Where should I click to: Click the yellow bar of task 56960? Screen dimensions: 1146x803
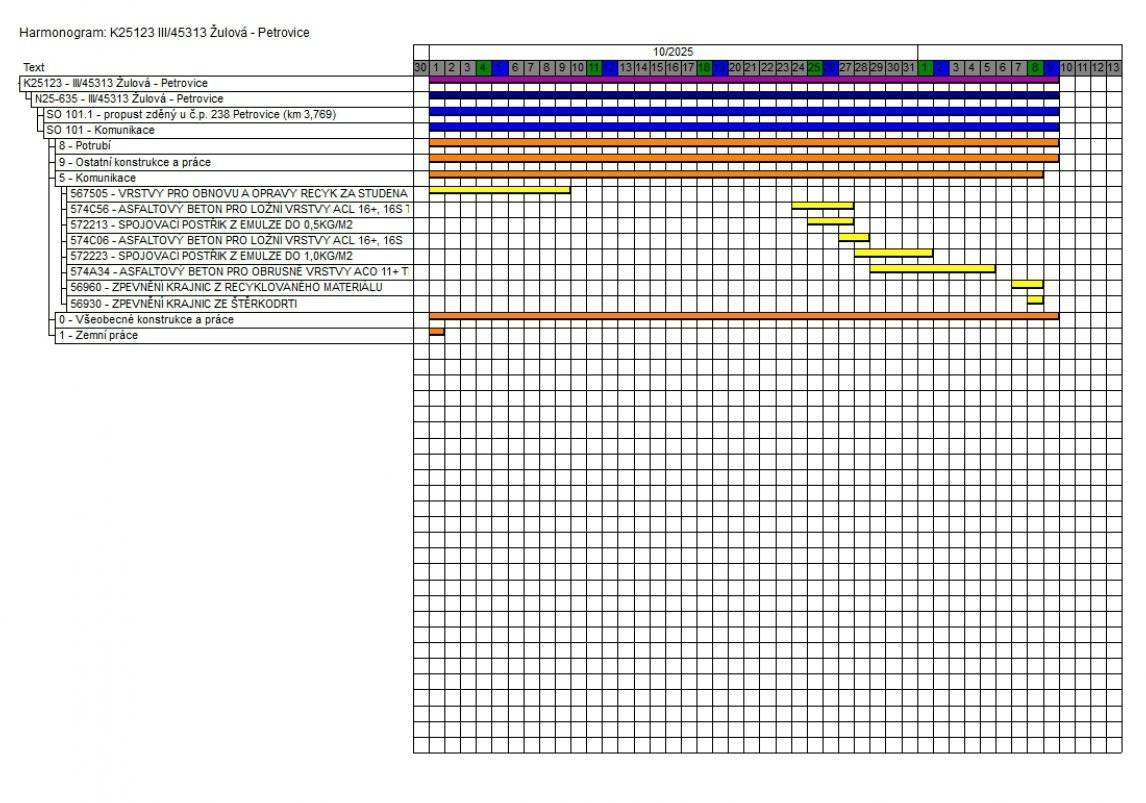pos(1026,284)
